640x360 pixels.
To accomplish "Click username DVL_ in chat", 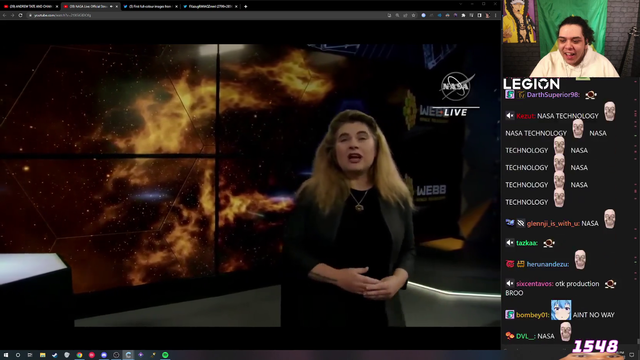I will click(525, 336).
